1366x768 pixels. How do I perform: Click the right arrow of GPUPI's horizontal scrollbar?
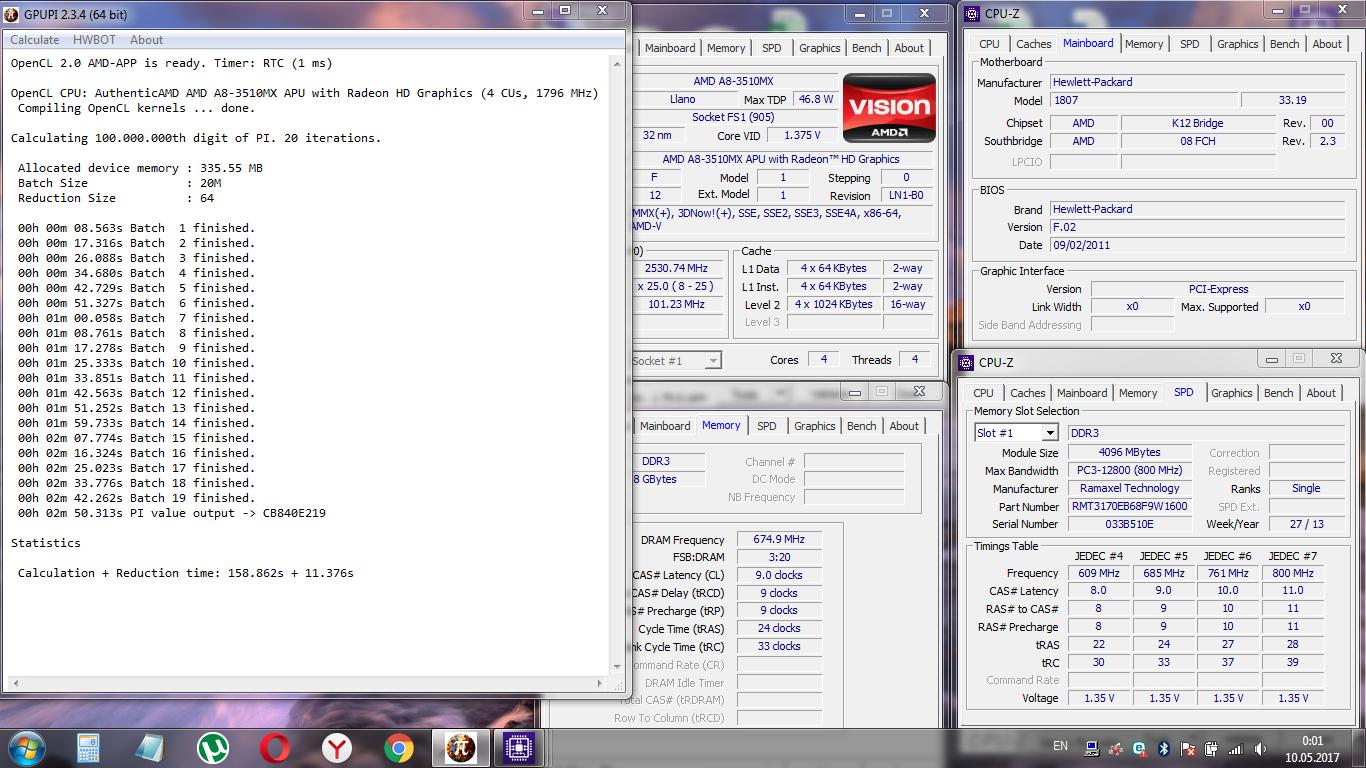click(600, 683)
